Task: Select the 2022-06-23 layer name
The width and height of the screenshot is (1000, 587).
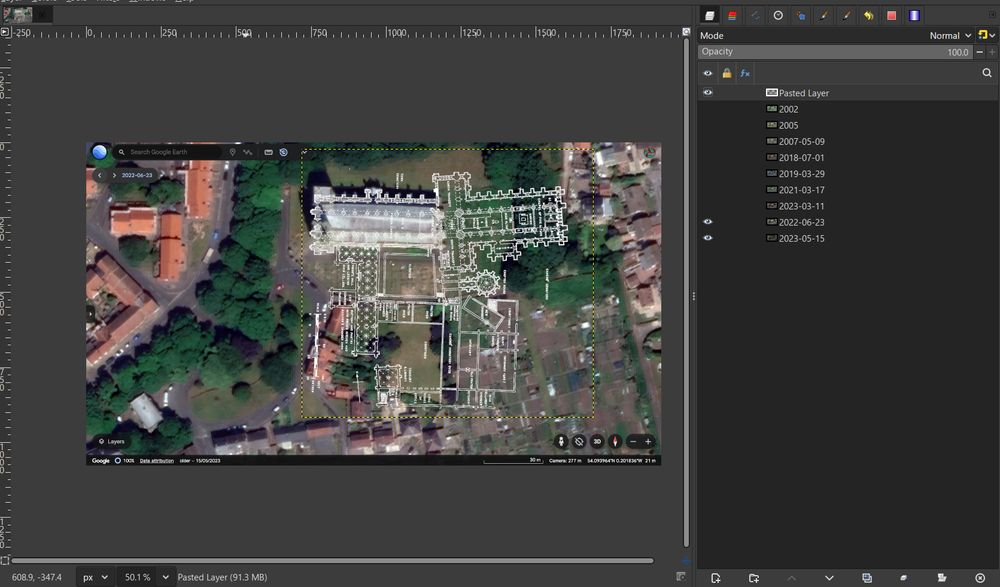Action: (802, 222)
